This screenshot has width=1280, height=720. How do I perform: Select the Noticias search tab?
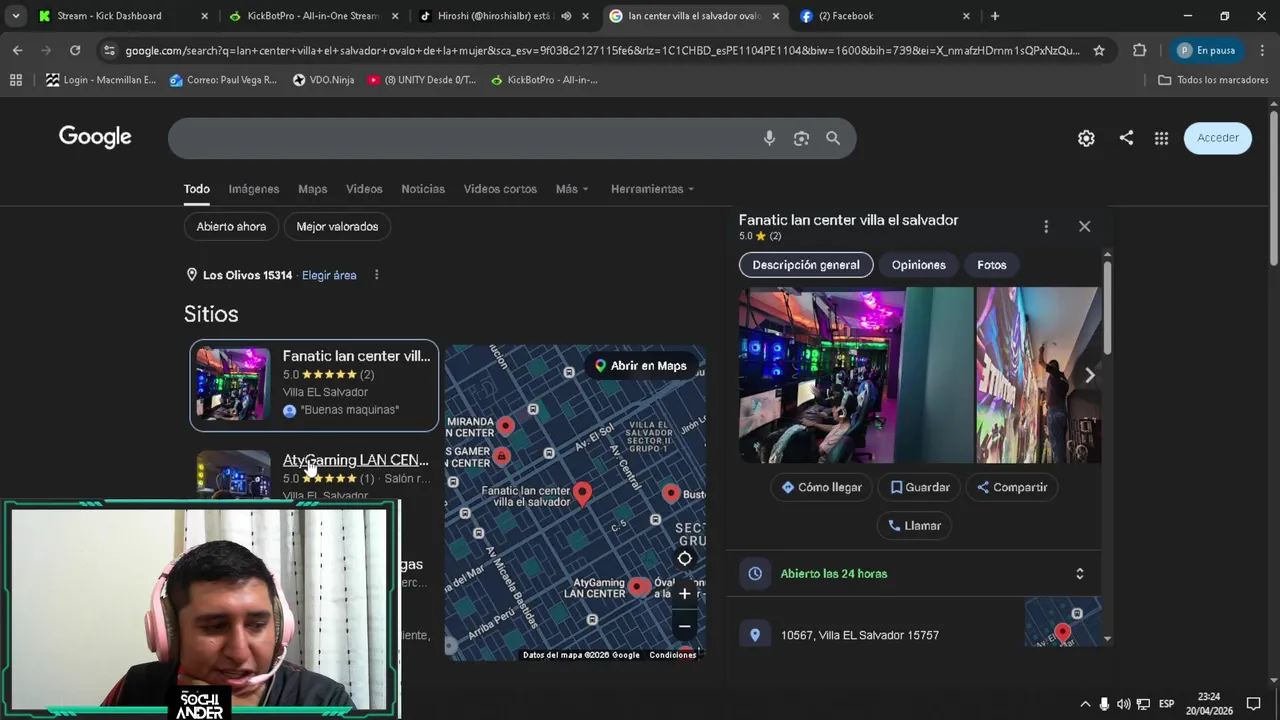[x=423, y=189]
